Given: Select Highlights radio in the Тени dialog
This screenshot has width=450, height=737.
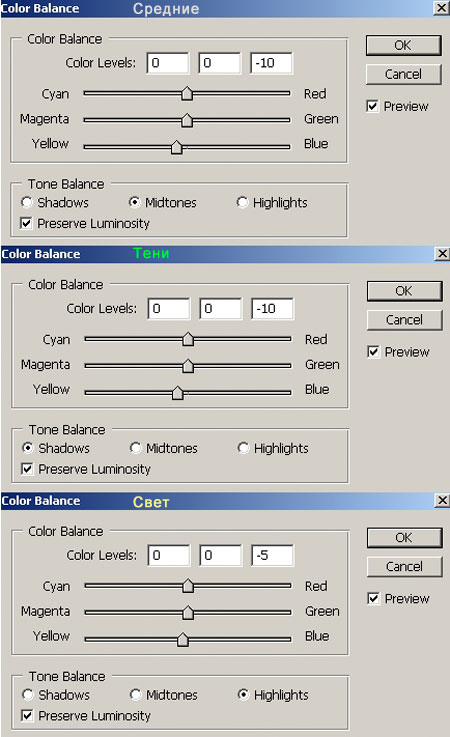Looking at the screenshot, I should 243,448.
